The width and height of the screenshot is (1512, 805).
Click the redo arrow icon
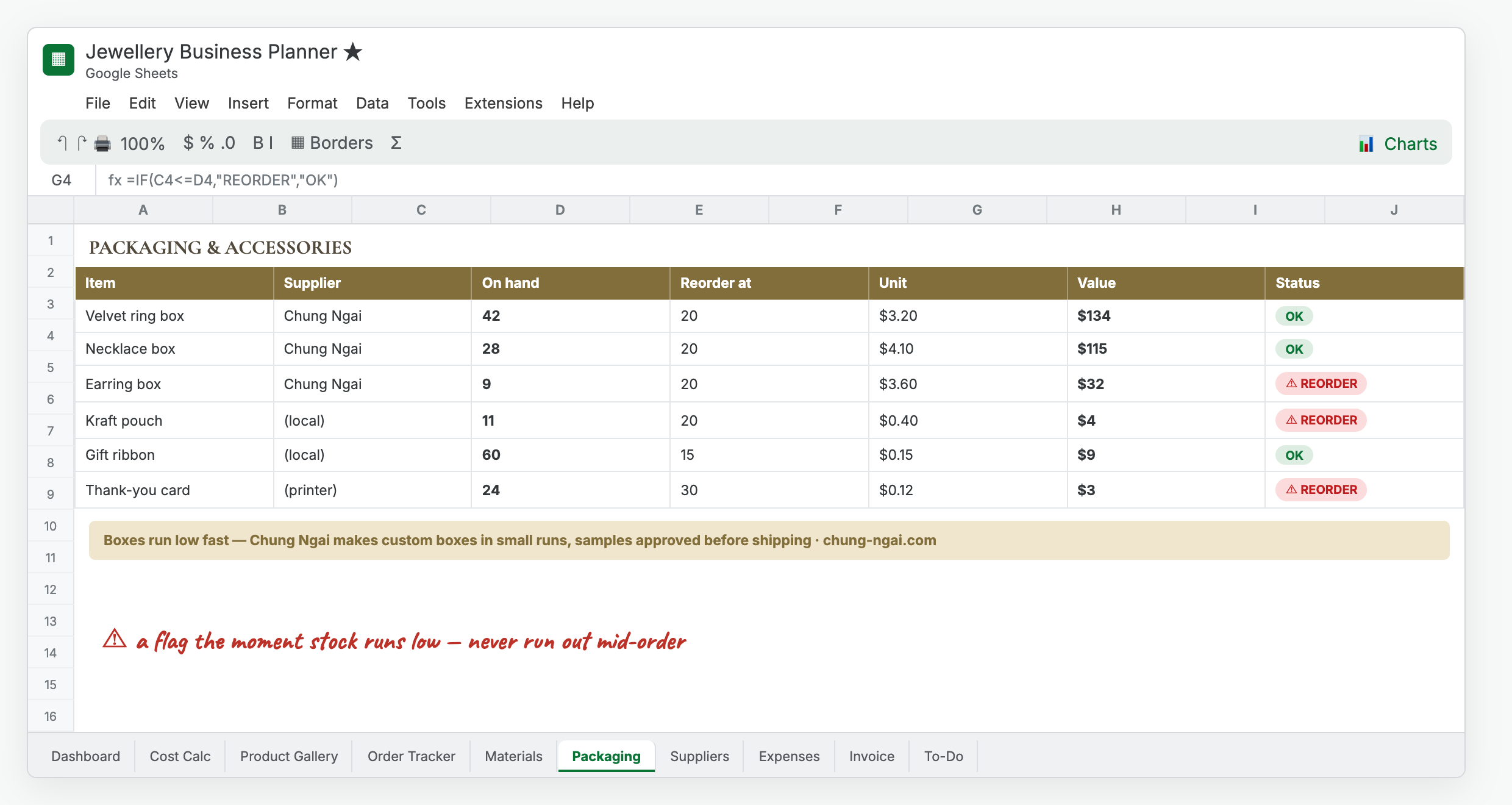click(x=82, y=143)
